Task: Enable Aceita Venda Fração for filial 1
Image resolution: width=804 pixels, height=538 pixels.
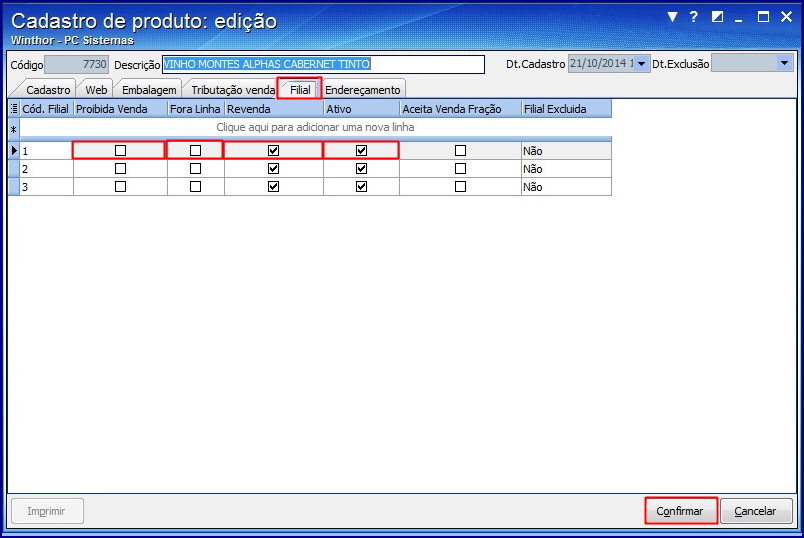Action: pyautogui.click(x=460, y=150)
